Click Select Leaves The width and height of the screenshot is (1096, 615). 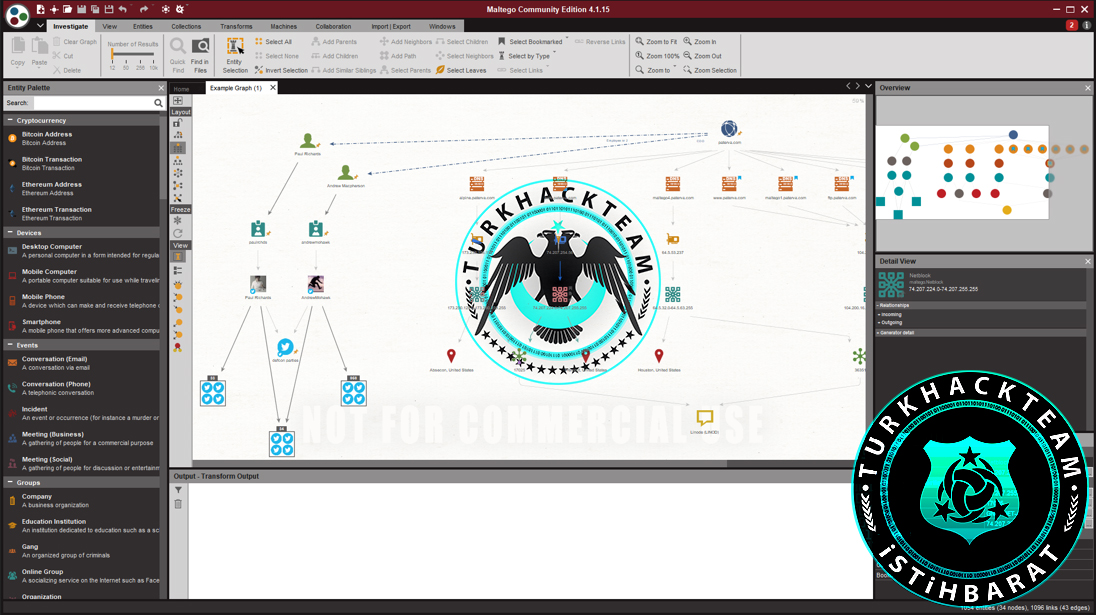[461, 70]
